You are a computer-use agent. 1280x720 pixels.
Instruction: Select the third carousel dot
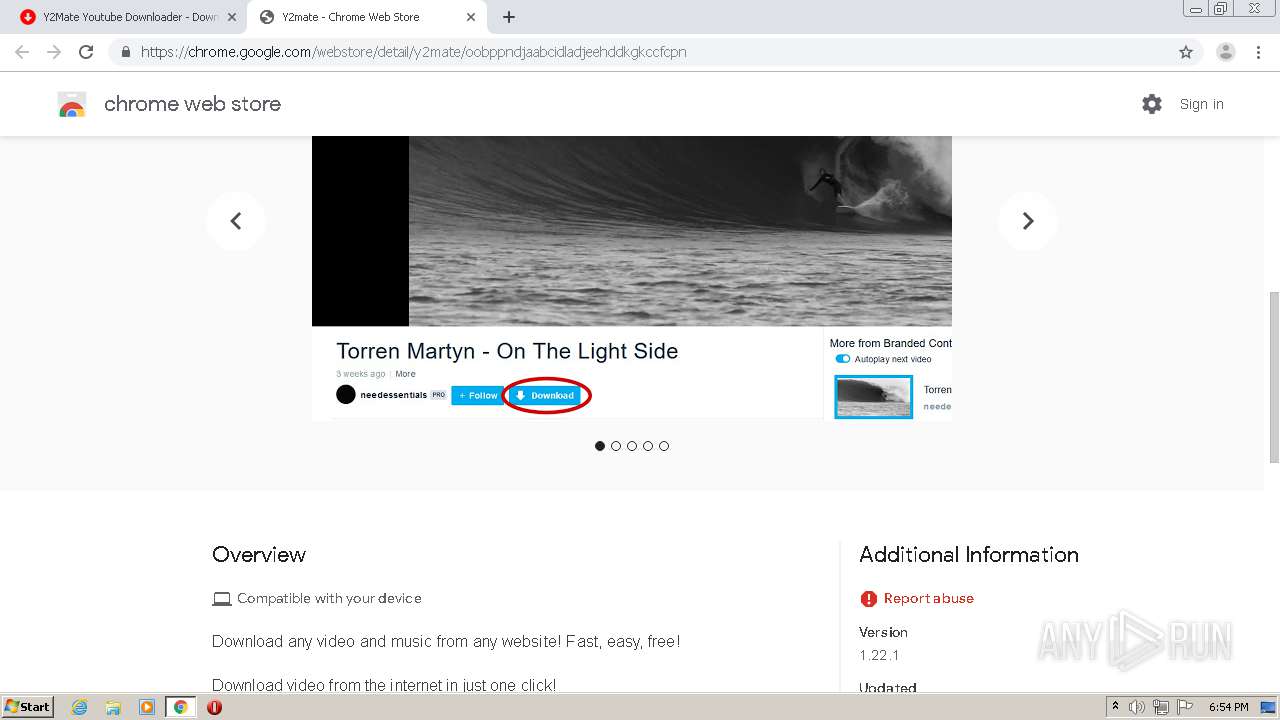(x=632, y=446)
